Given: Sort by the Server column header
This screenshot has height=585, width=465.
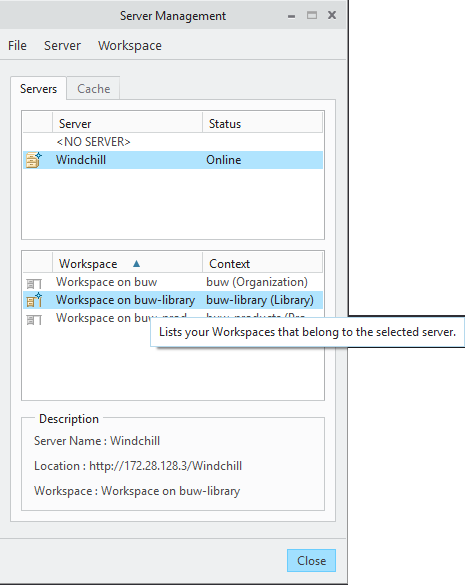Looking at the screenshot, I should point(127,123).
